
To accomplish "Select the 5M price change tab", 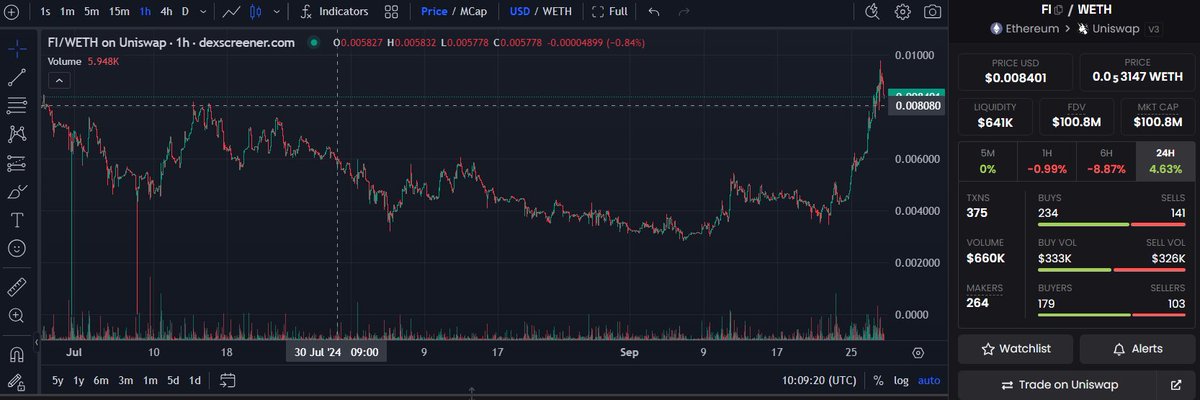I will coord(987,160).
